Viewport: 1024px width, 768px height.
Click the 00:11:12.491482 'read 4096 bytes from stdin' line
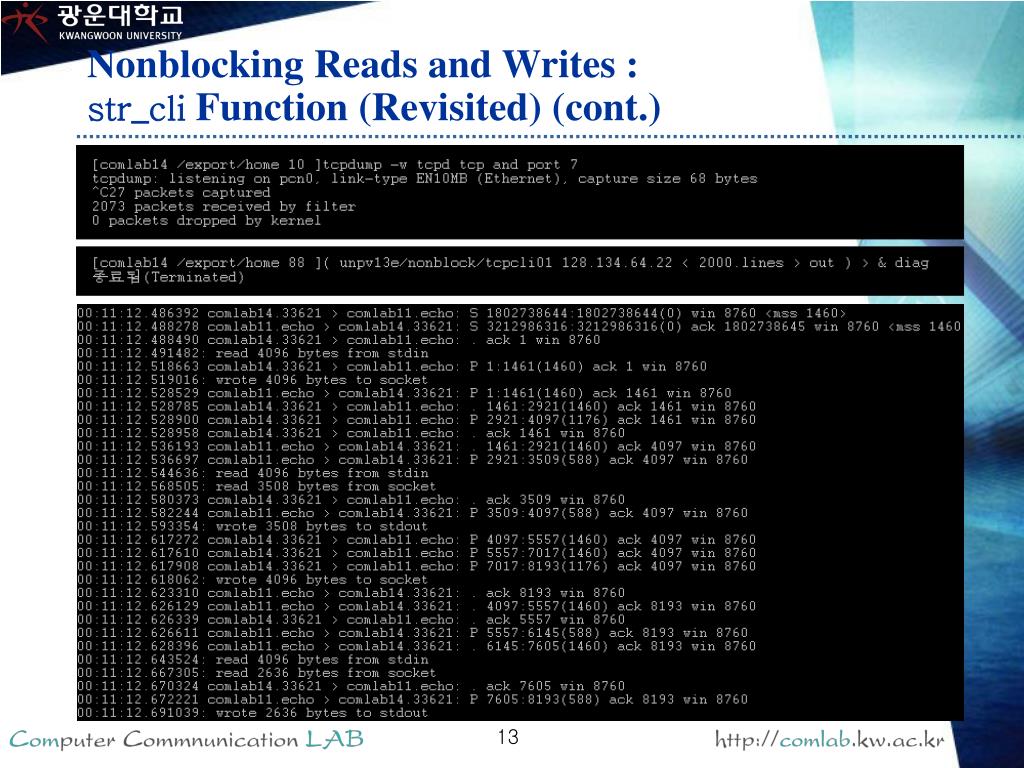253,353
